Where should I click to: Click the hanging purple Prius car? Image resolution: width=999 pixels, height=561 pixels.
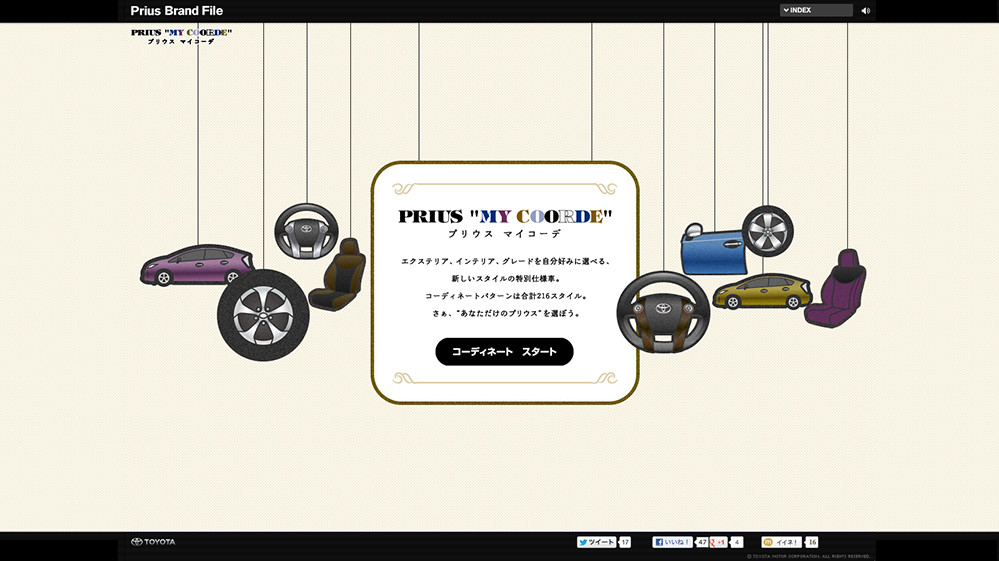point(198,265)
